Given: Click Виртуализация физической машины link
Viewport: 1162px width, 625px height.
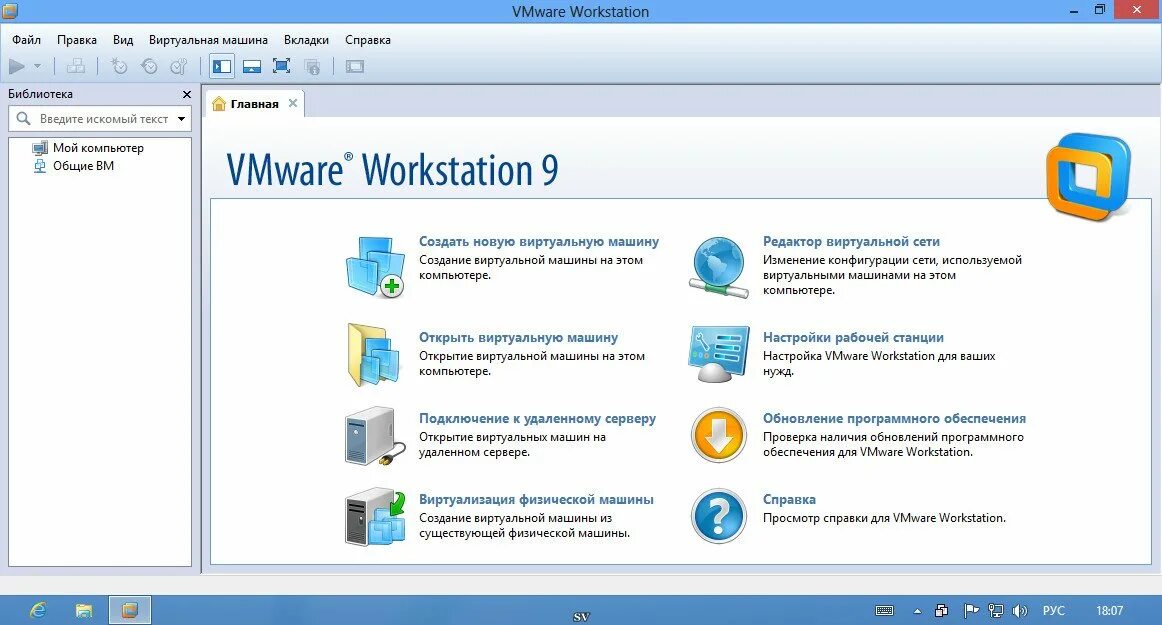Looking at the screenshot, I should click(x=536, y=500).
